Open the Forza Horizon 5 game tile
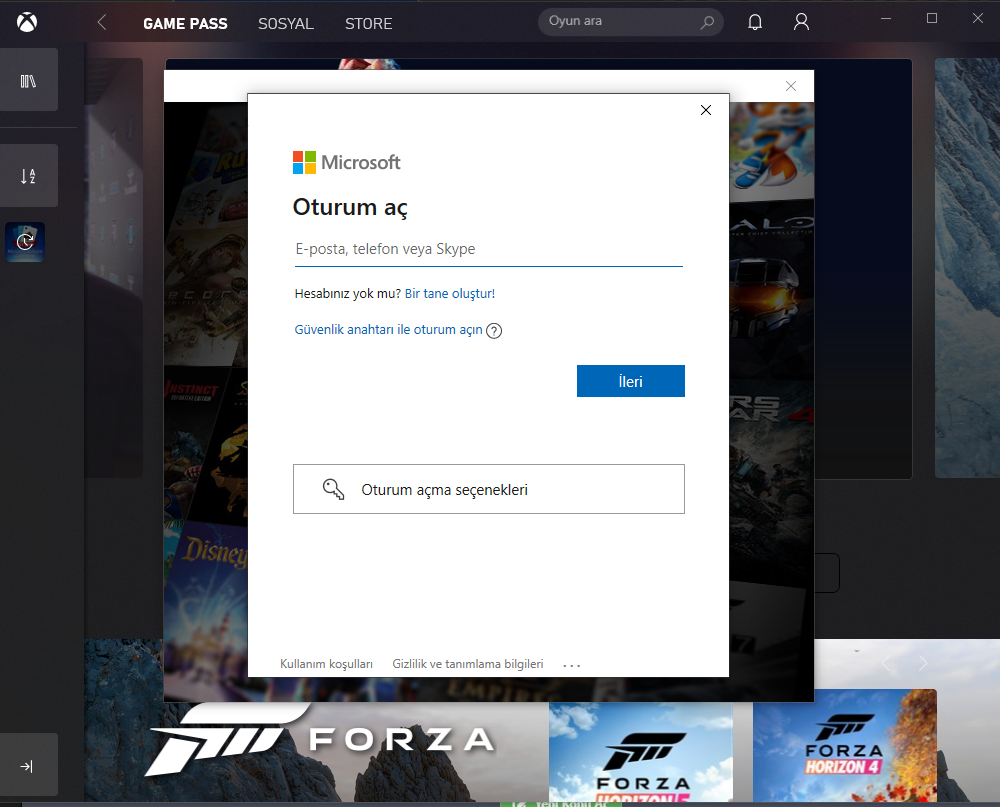This screenshot has height=807, width=1000. point(640,752)
